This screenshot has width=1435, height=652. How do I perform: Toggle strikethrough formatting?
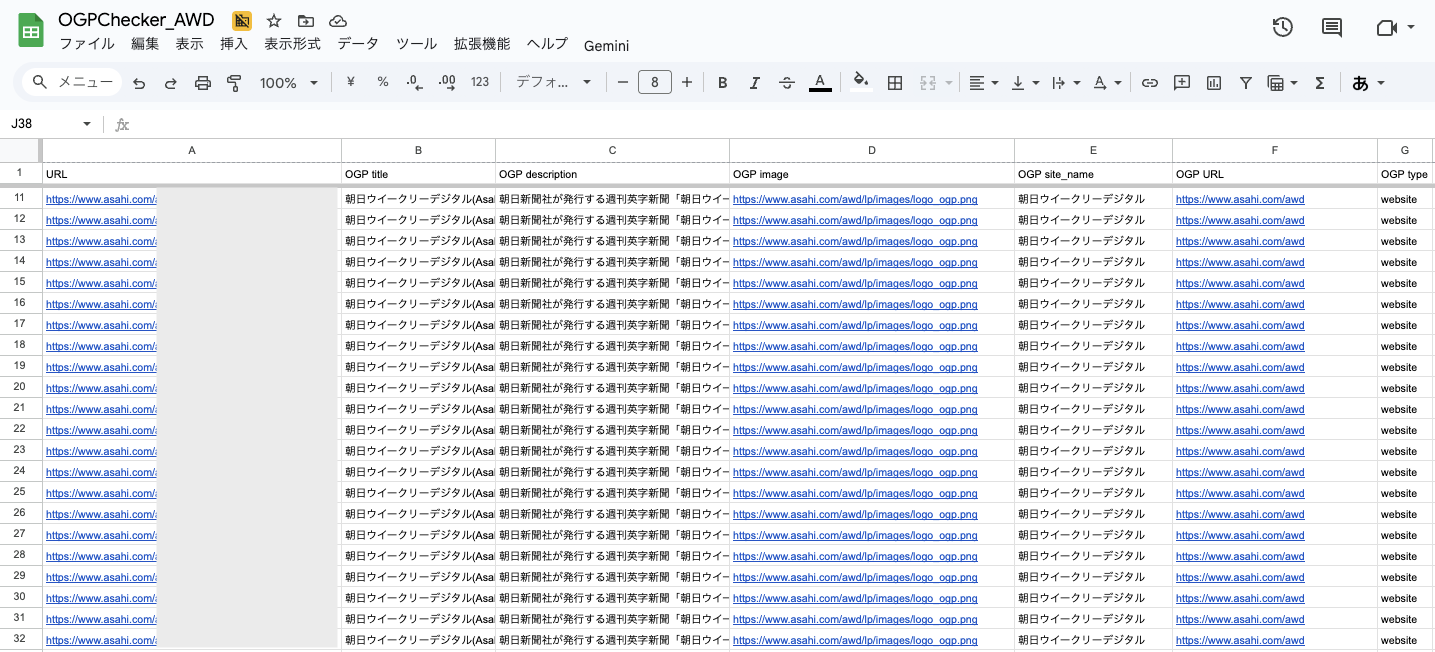point(787,83)
